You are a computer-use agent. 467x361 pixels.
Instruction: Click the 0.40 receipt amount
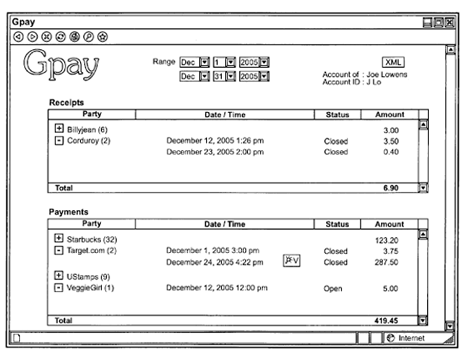[x=391, y=152]
